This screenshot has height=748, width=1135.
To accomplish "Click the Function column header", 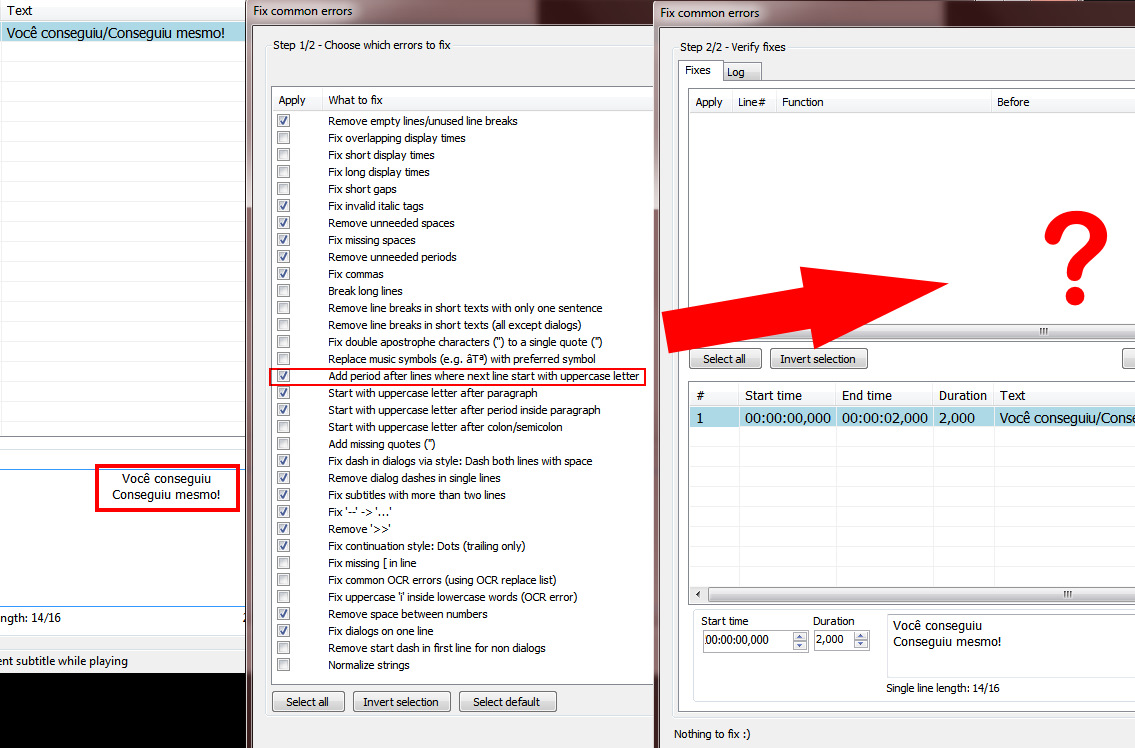I will [x=883, y=102].
